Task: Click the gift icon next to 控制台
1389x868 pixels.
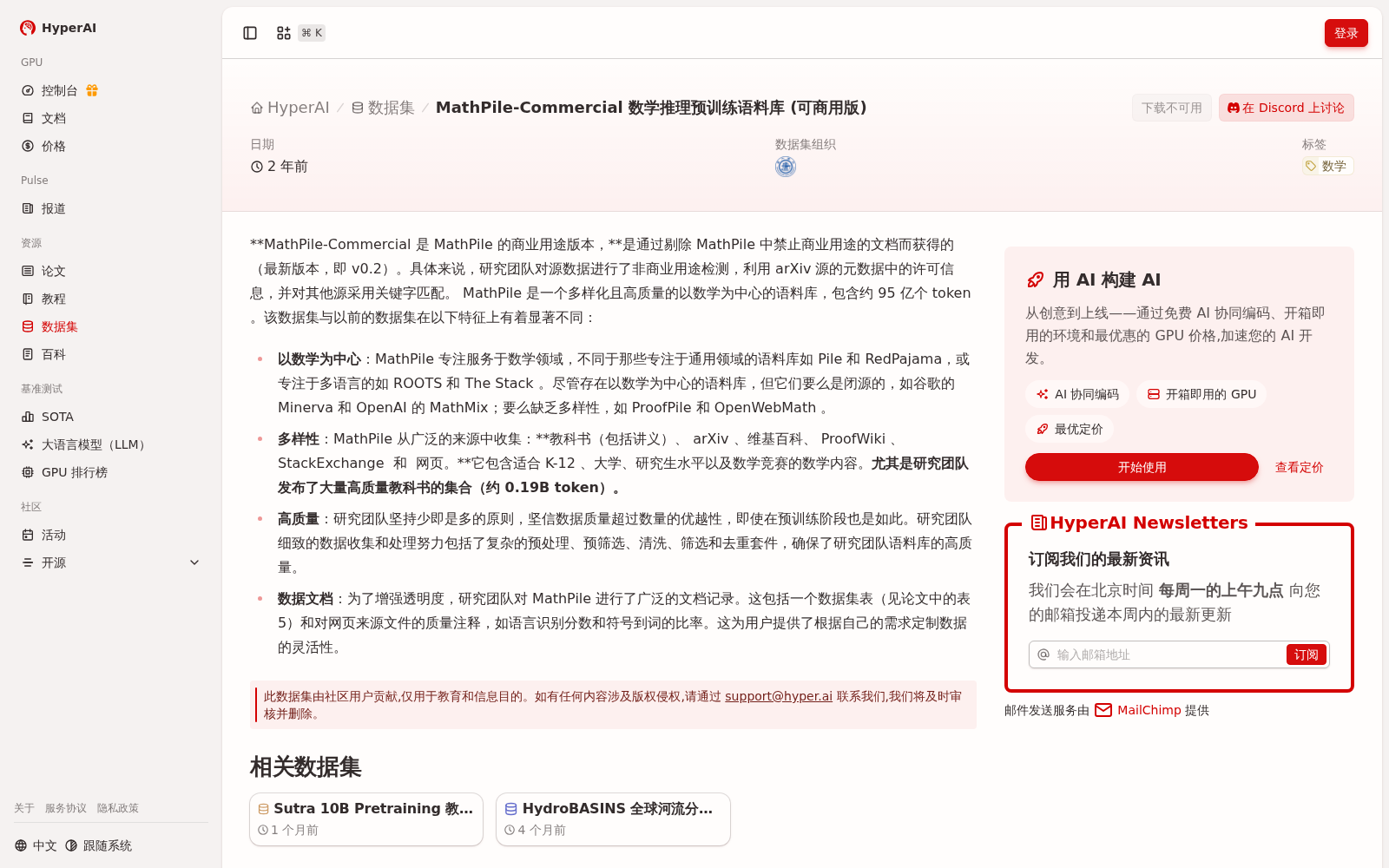Action: [x=92, y=90]
